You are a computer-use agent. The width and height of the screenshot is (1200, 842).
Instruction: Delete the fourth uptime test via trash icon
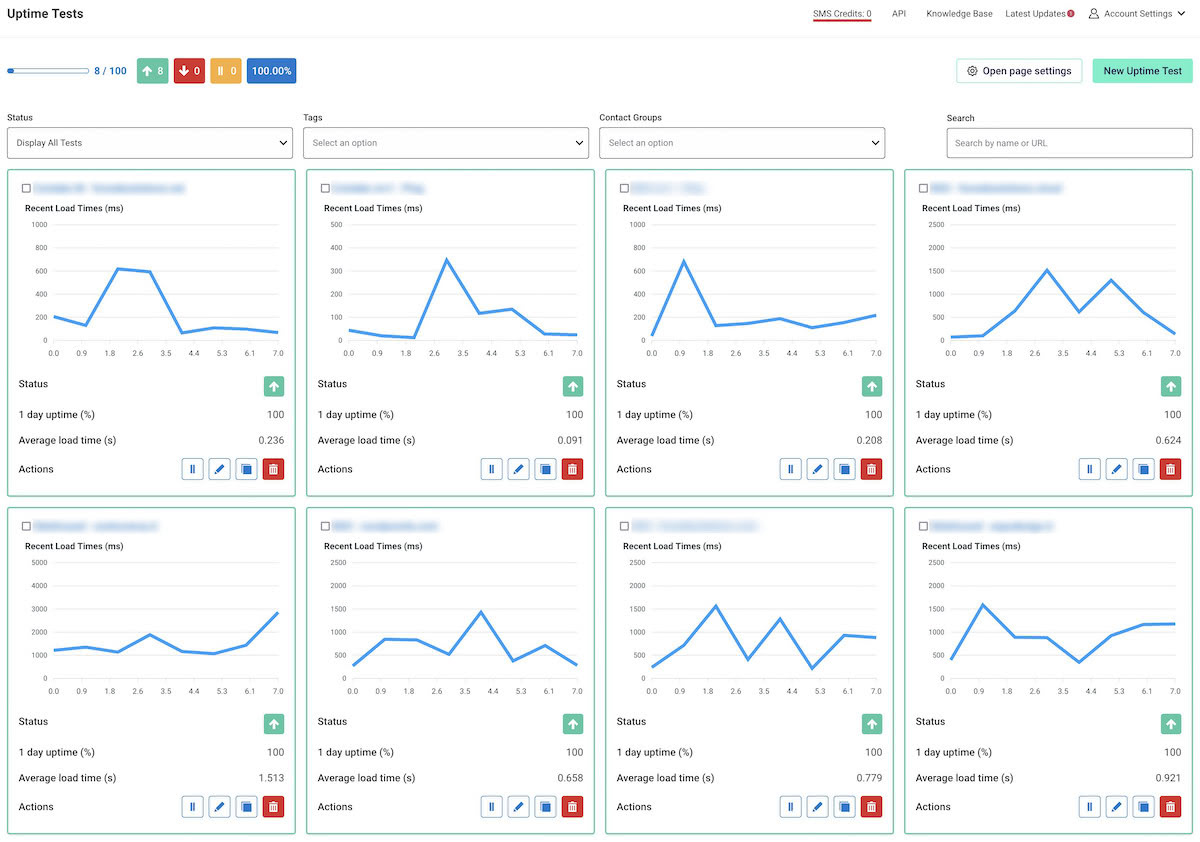click(1170, 468)
